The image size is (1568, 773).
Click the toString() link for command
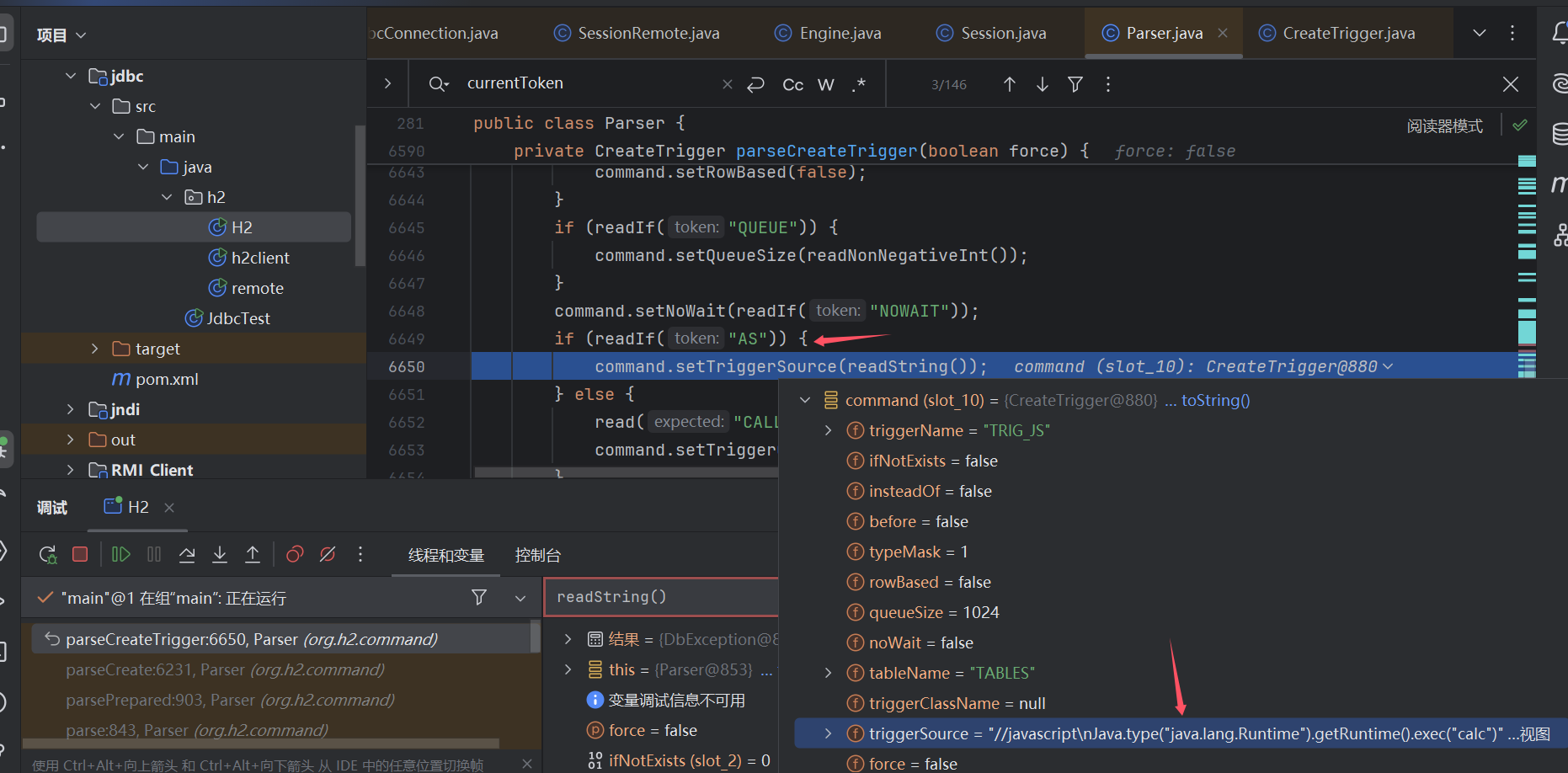tap(1215, 400)
